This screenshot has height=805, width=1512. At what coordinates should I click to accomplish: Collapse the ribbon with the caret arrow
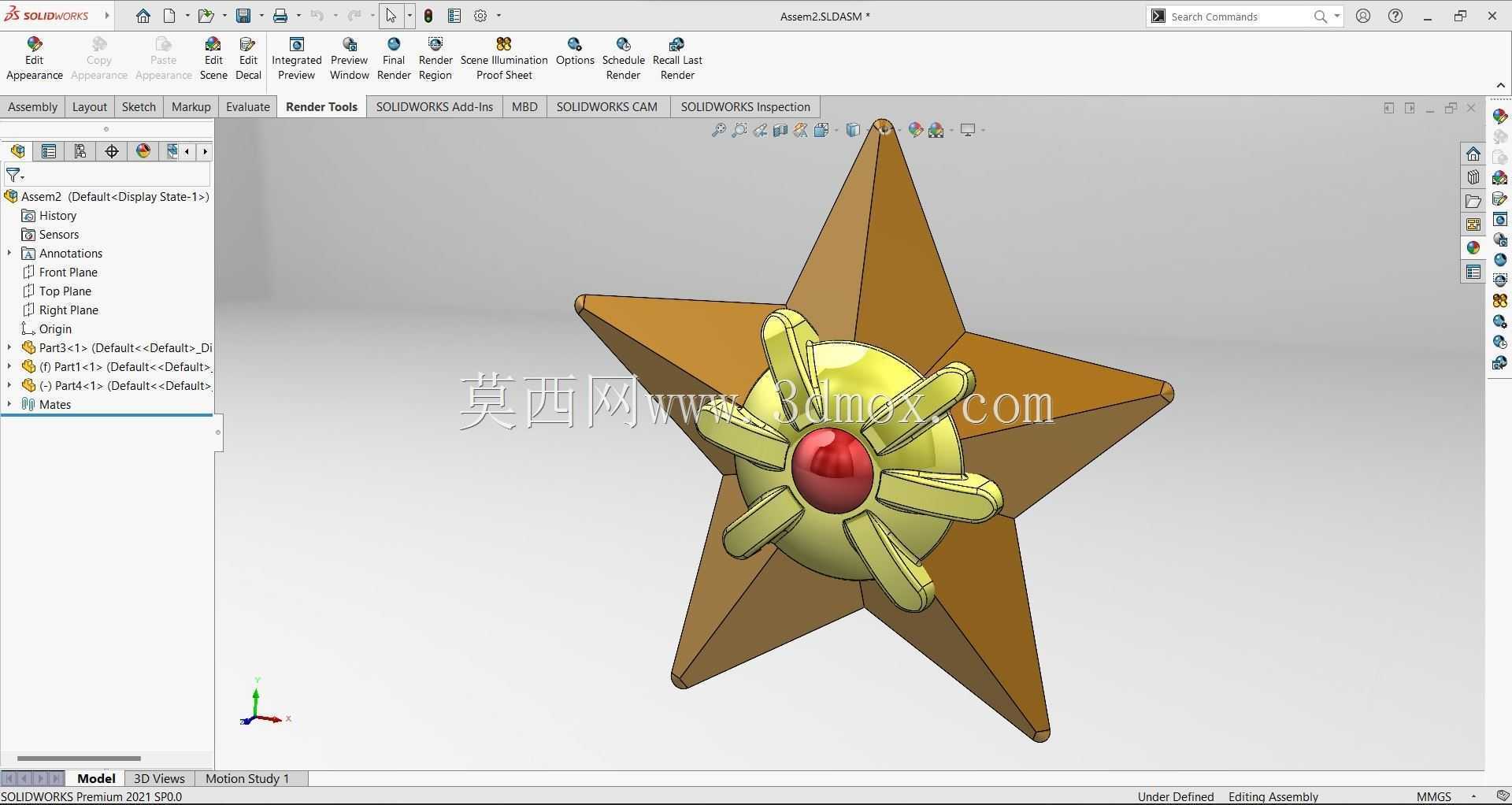tap(1500, 85)
